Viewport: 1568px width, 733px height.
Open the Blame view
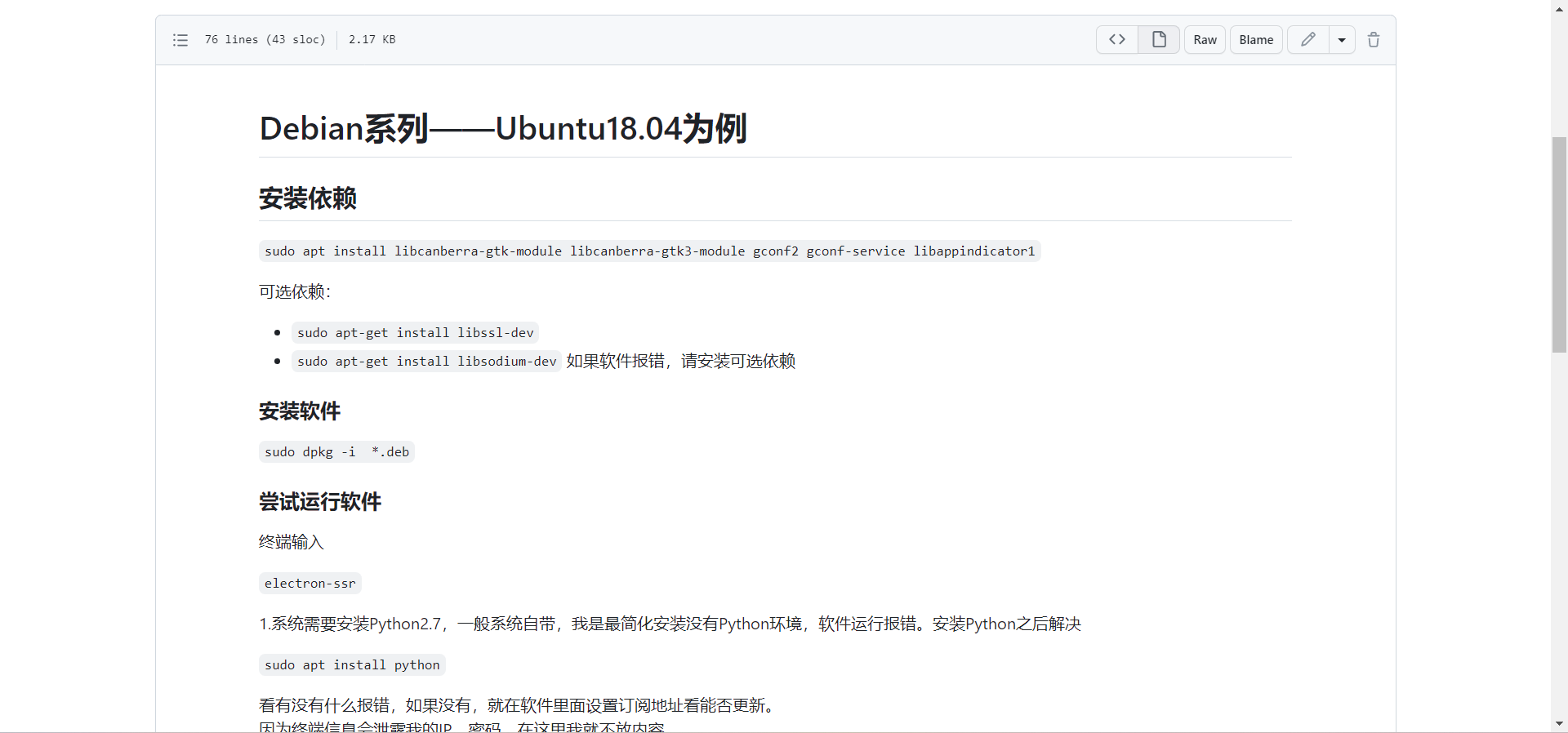[1255, 40]
